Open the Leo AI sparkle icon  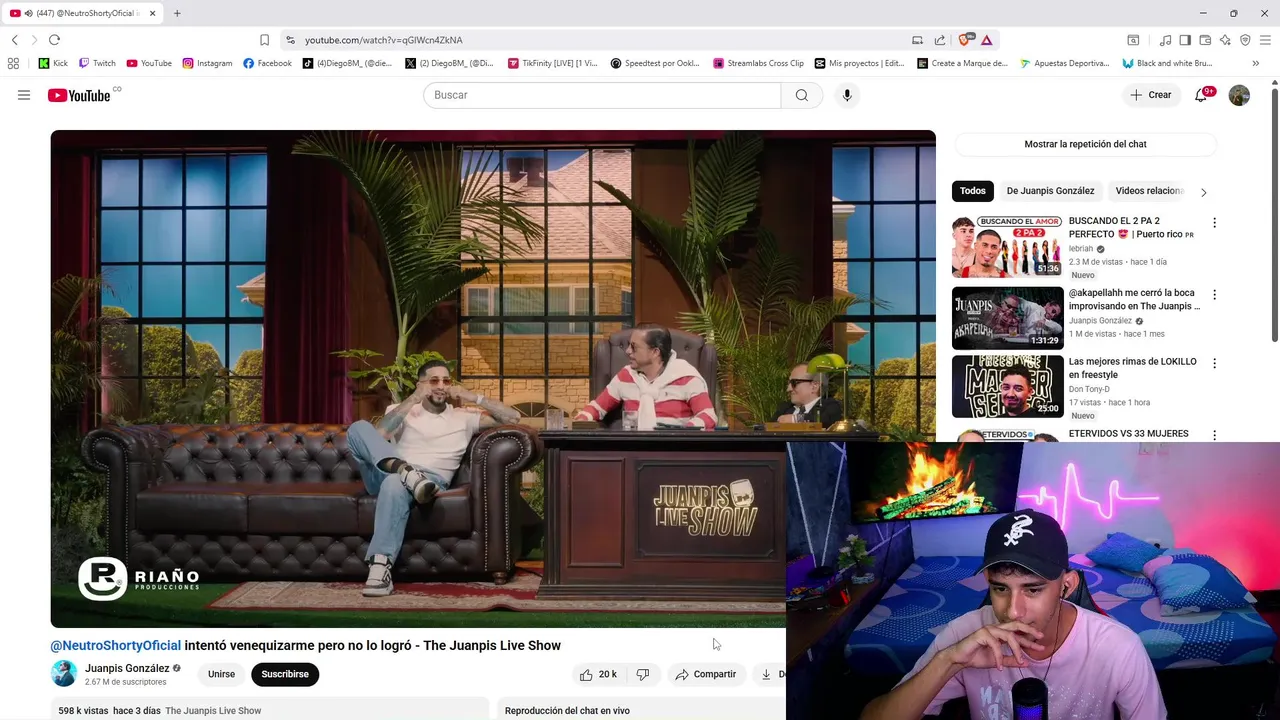click(x=1225, y=40)
